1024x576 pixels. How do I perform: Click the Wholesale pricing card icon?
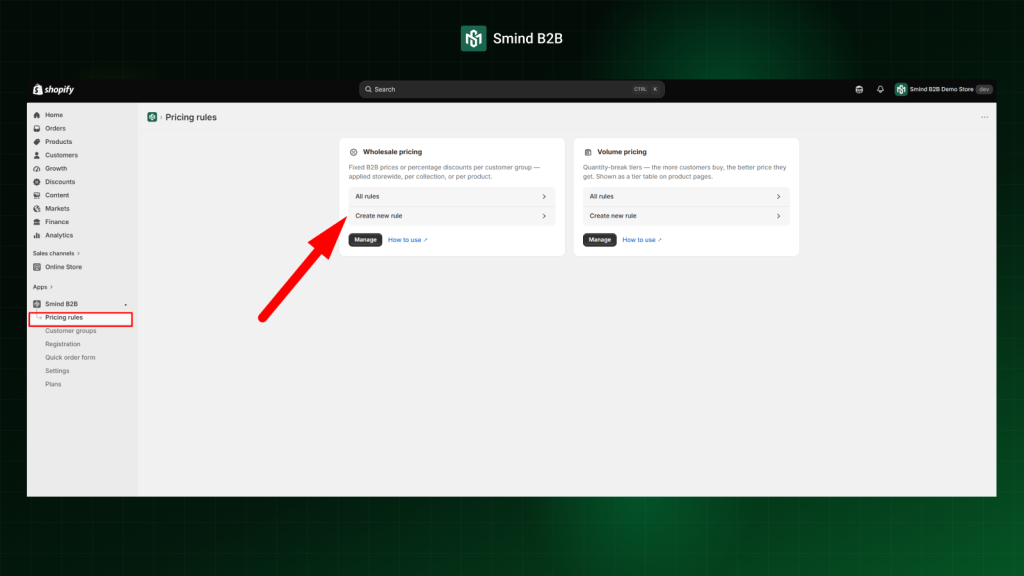[353, 152]
